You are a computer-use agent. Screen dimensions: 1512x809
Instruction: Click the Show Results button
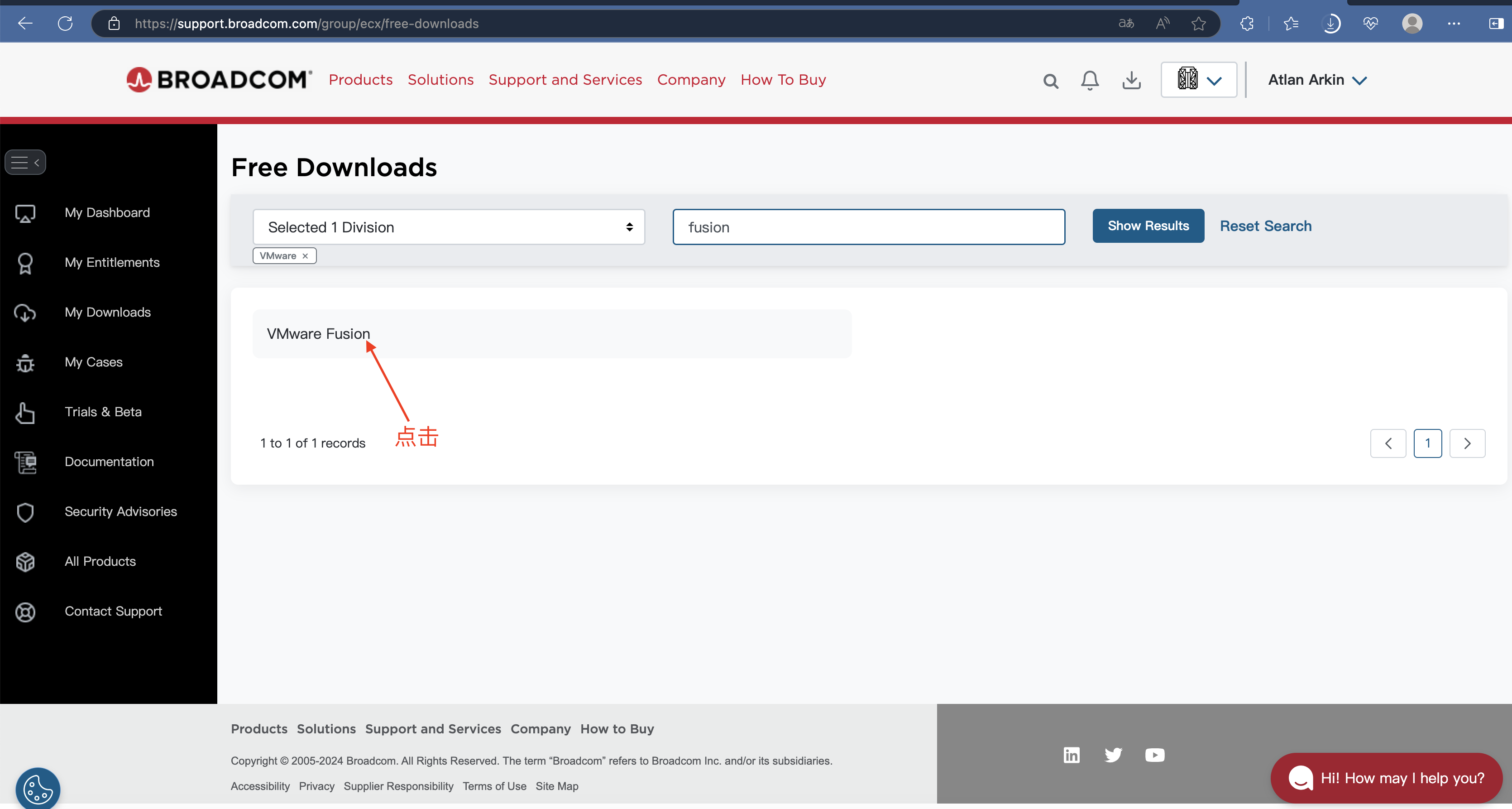point(1148,226)
